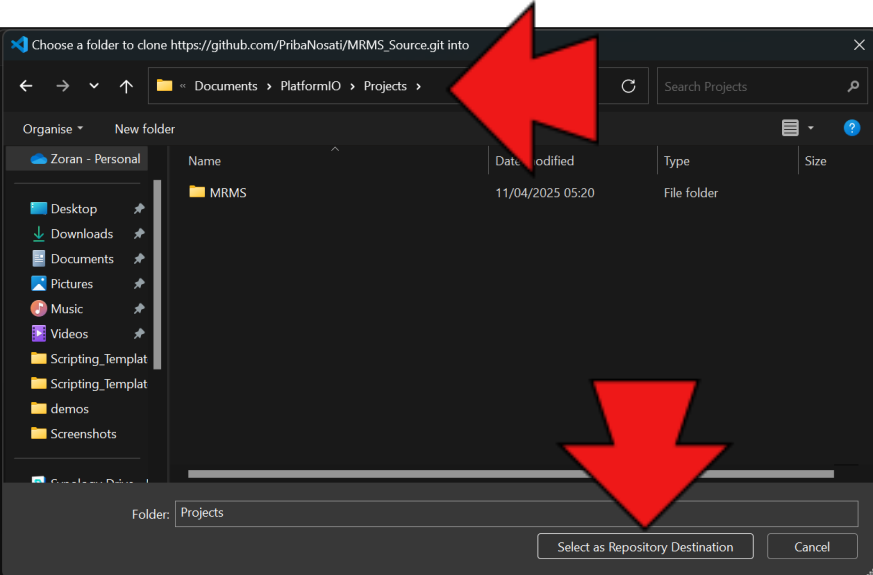Click the horizontal scrollbar of file list

point(510,473)
